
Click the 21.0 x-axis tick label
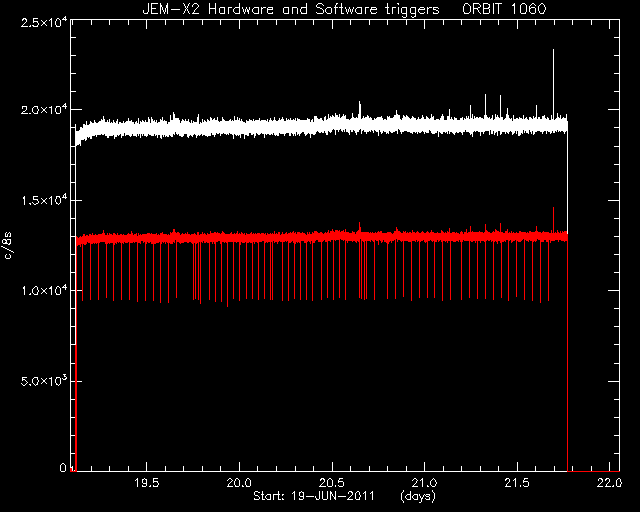click(424, 483)
